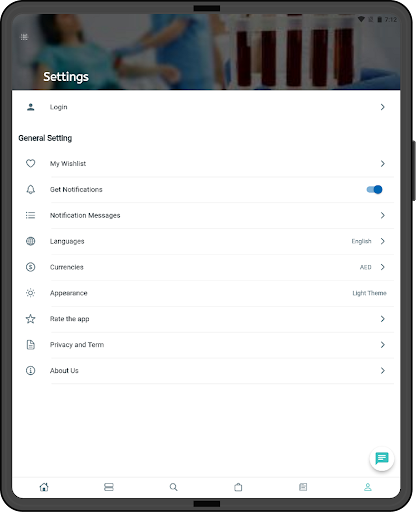
Task: Click the bell icon for notifications
Action: pos(30,189)
